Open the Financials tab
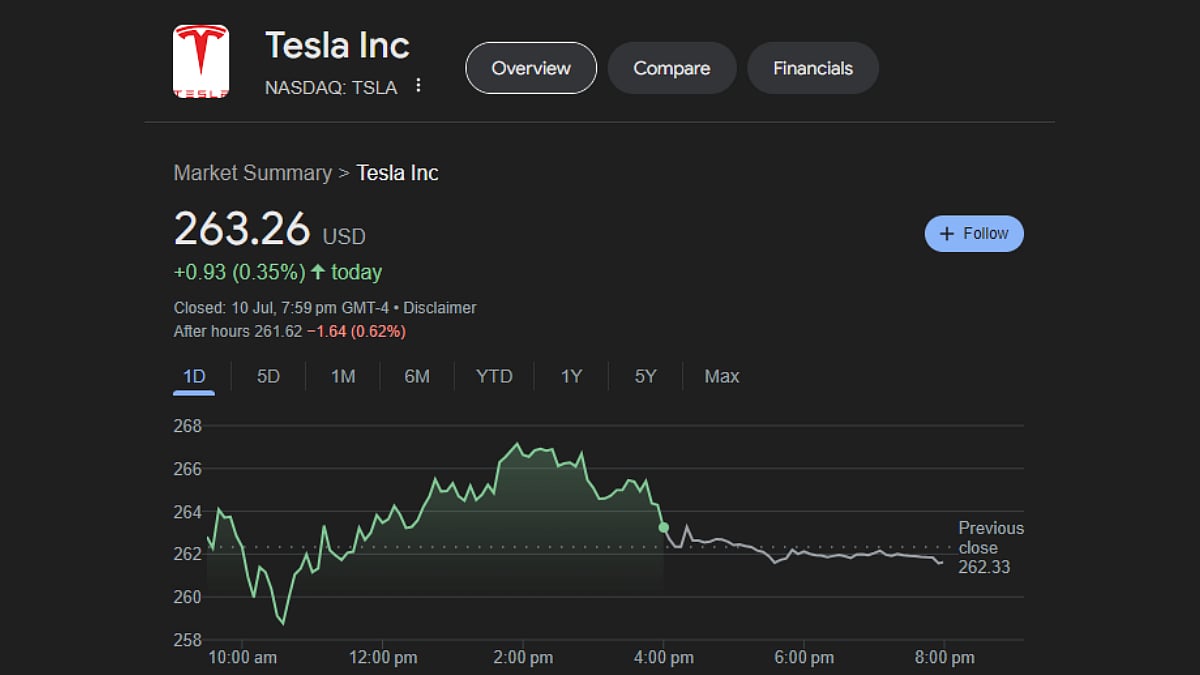The width and height of the screenshot is (1200, 675). click(812, 68)
